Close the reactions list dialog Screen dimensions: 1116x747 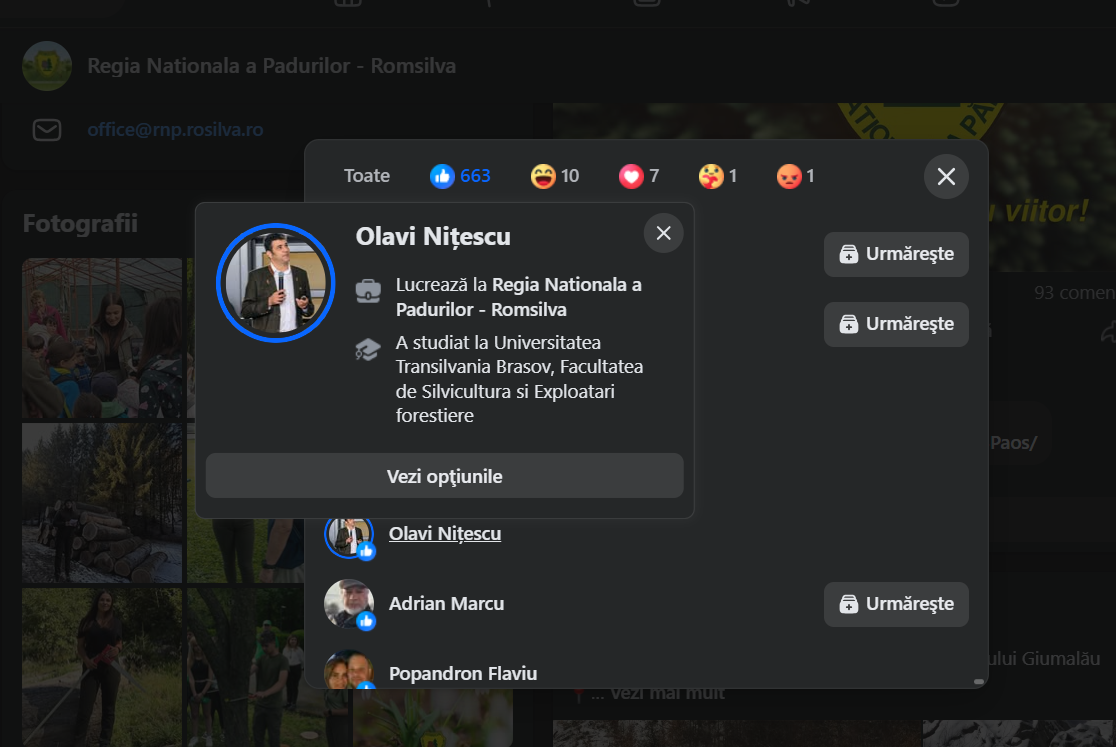pyautogui.click(x=946, y=177)
